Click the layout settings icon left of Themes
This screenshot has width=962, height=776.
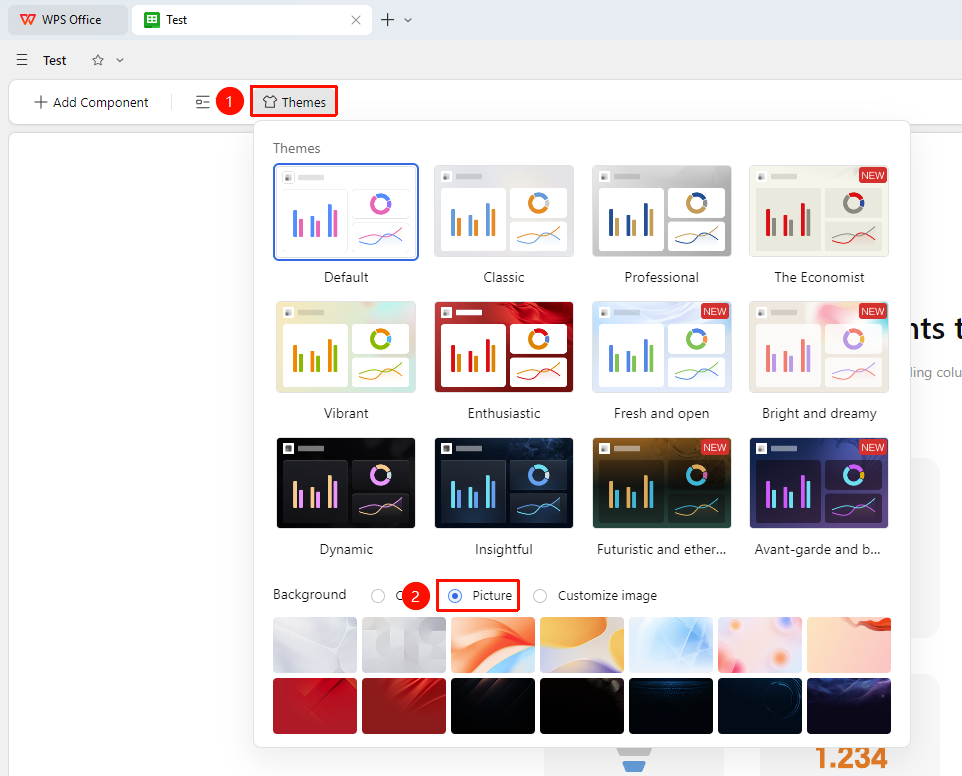pos(202,102)
